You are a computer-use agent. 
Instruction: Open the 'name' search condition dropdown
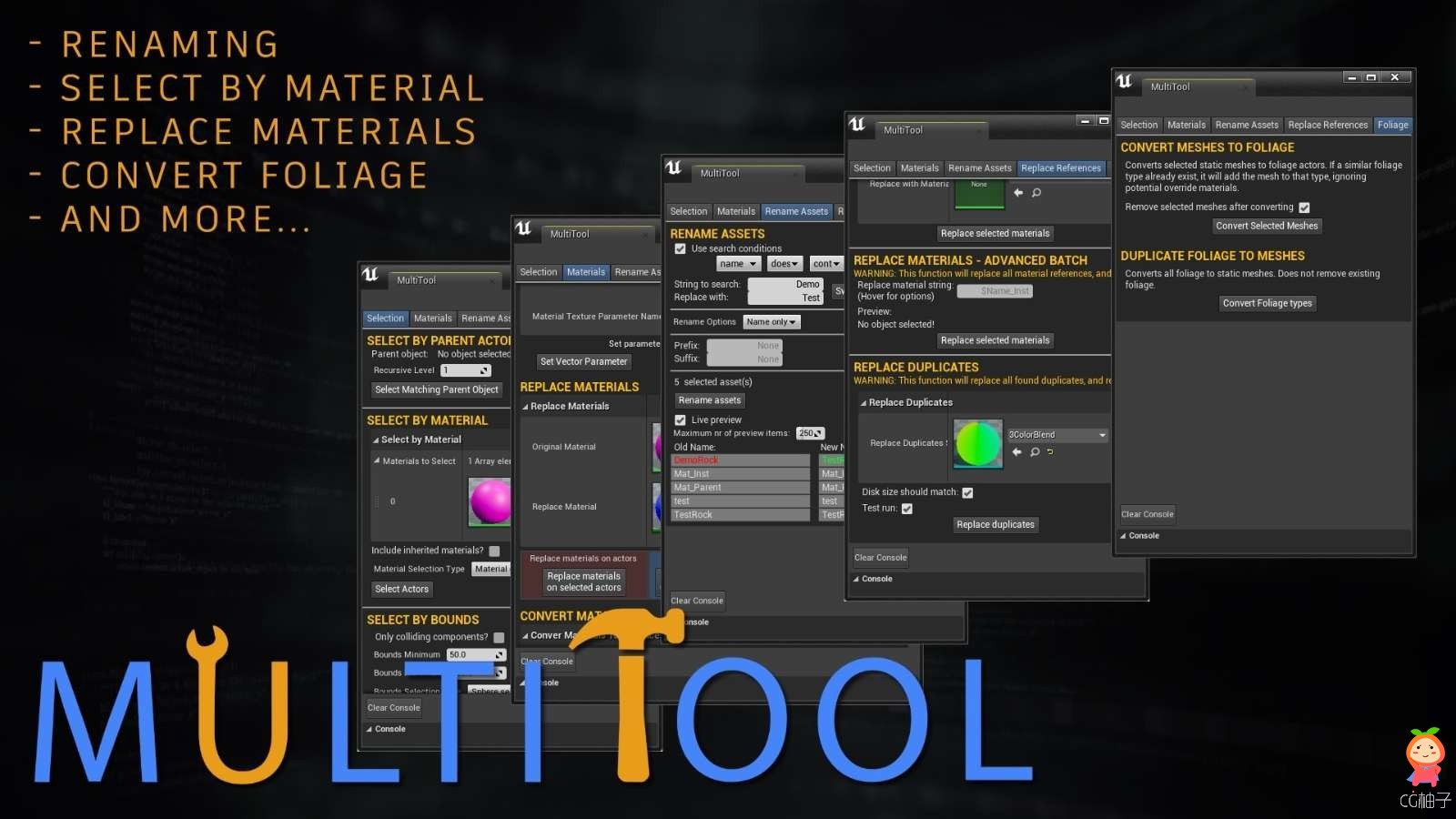(x=738, y=264)
